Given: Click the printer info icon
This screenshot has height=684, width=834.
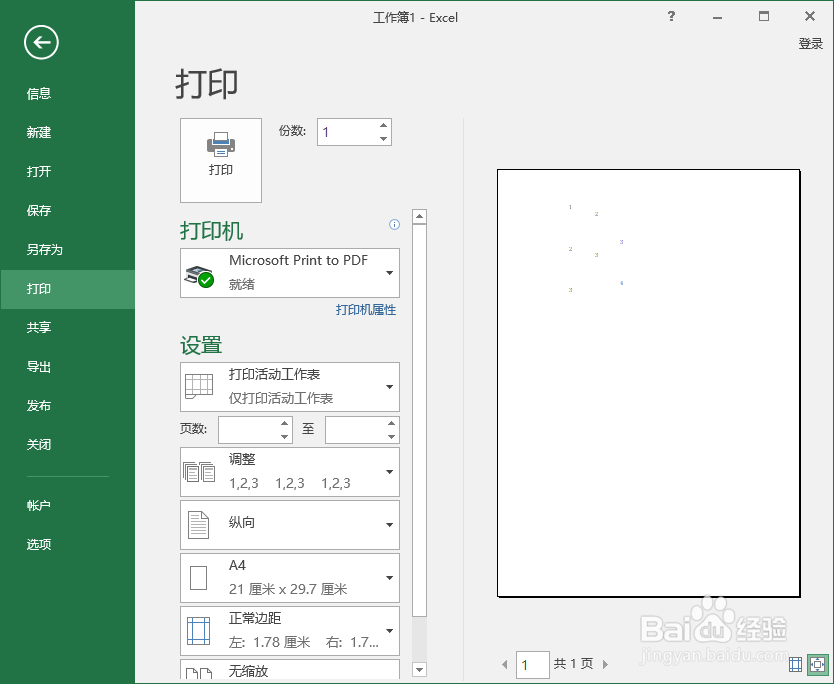Looking at the screenshot, I should pyautogui.click(x=394, y=224).
